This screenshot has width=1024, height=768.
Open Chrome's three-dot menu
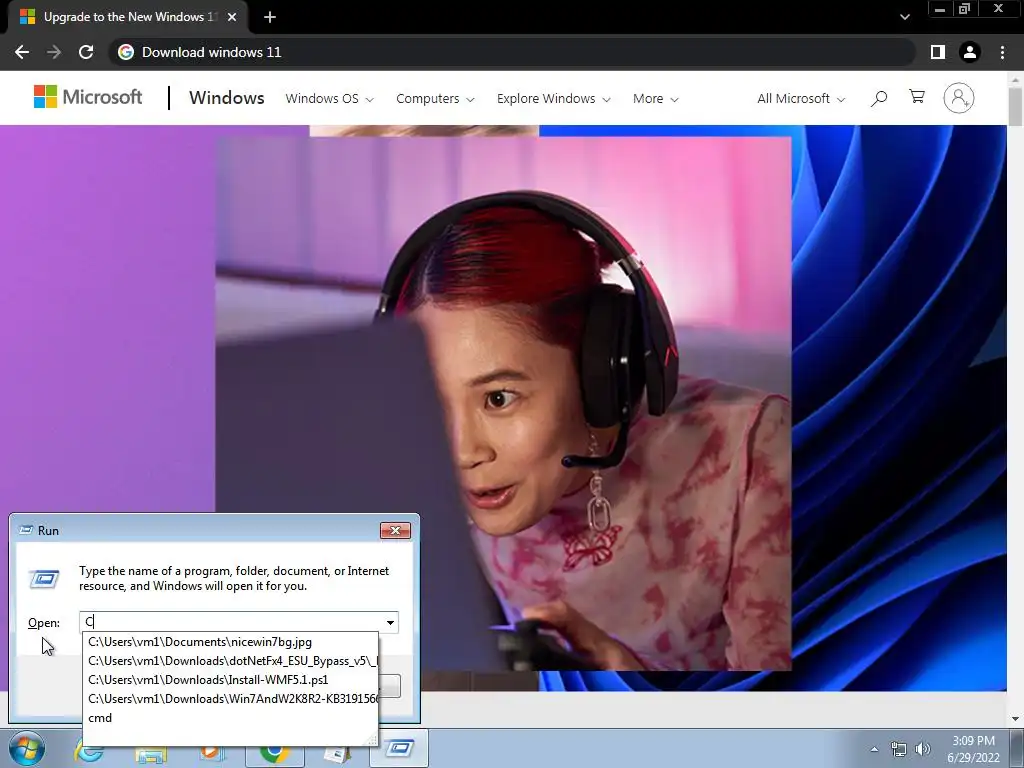pos(1002,52)
